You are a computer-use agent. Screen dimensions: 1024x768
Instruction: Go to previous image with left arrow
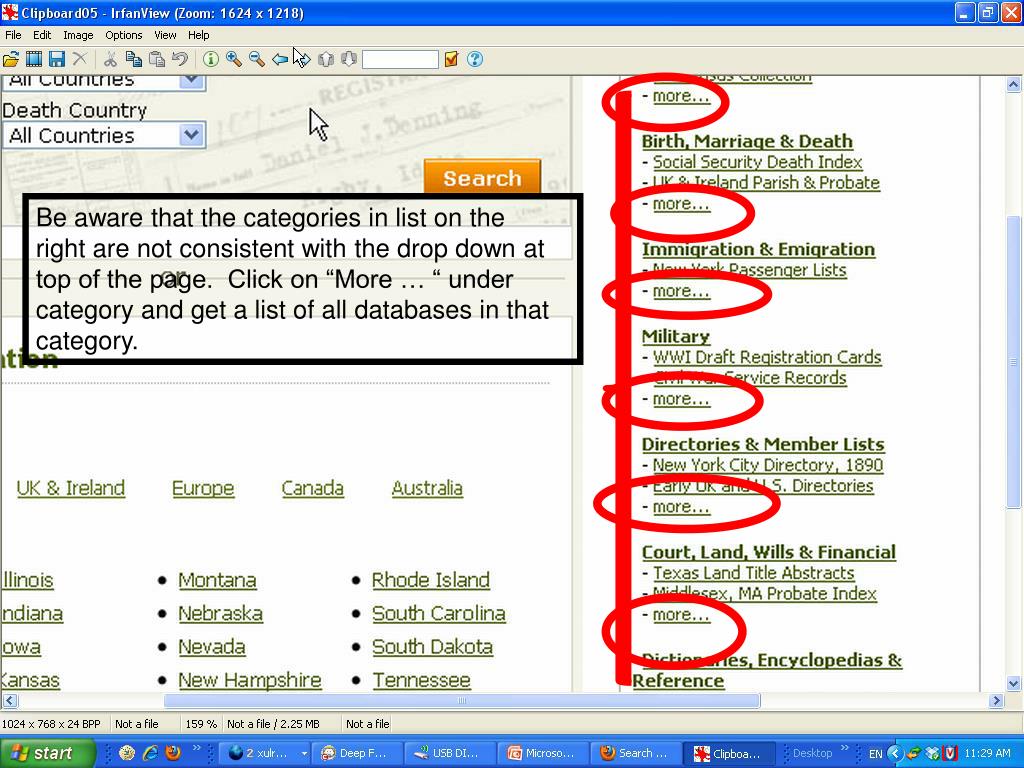280,59
